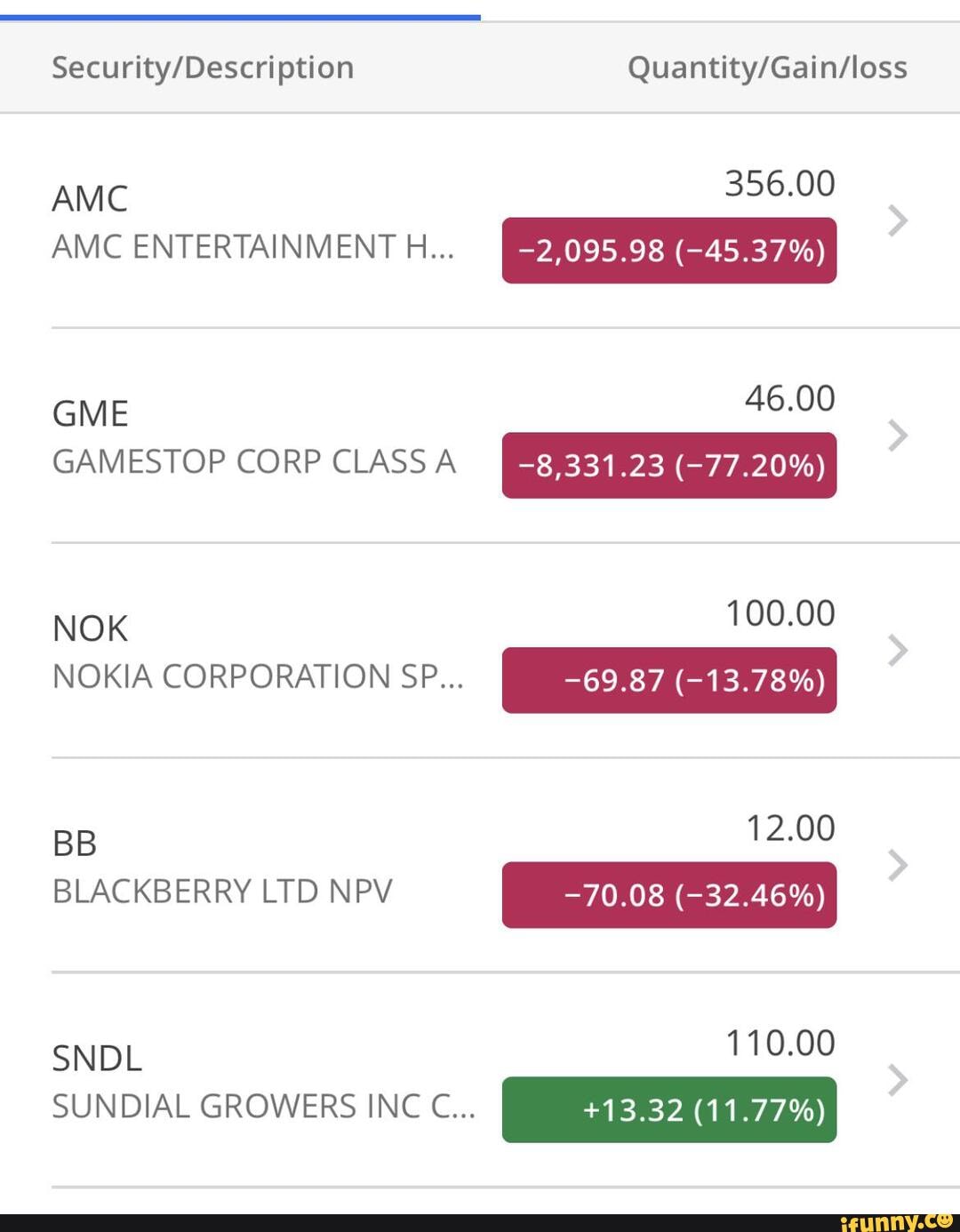Click GameStop Corp Class A description
Viewport: 960px width, 1232px height.
tap(253, 462)
